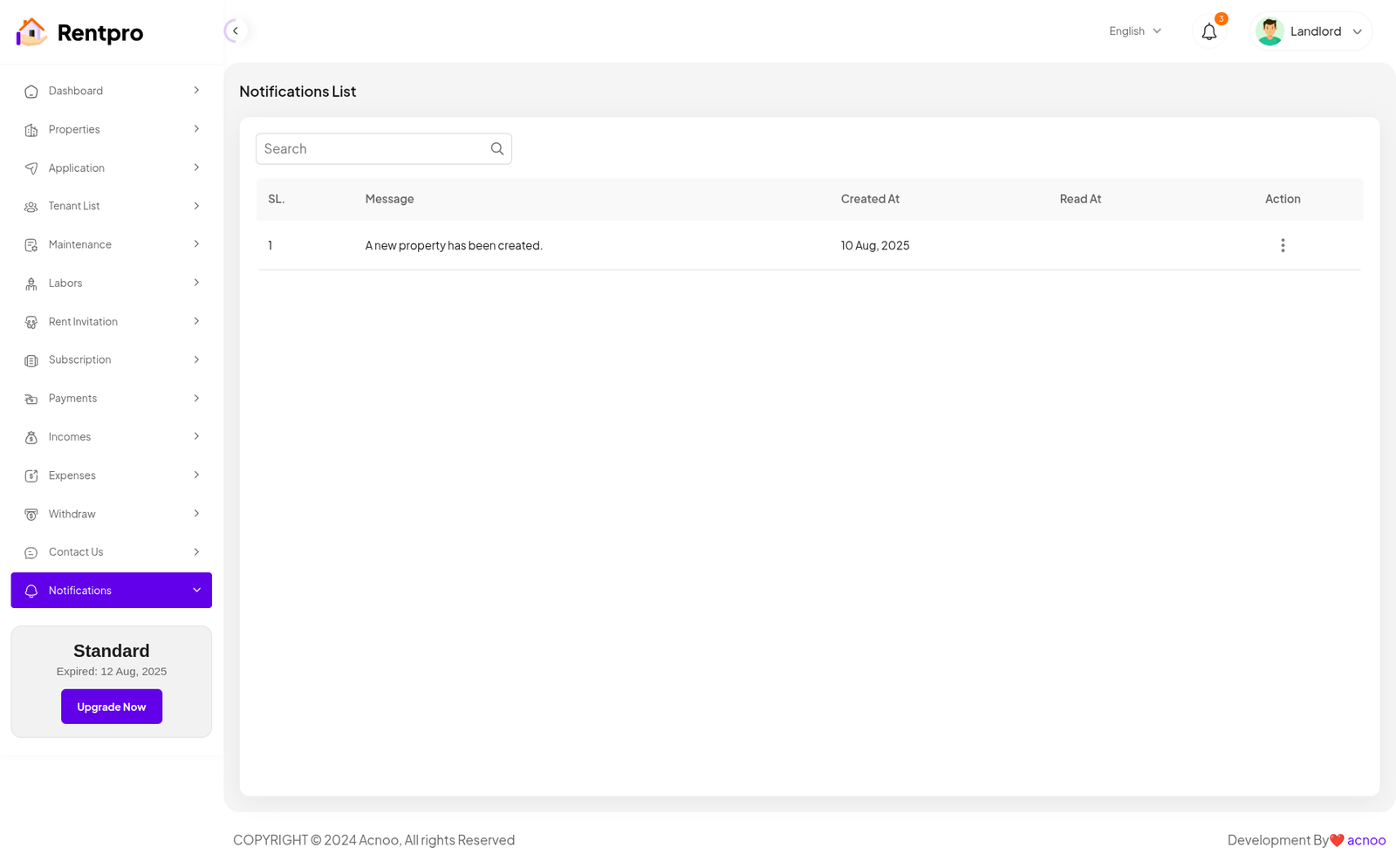Screen dimensions: 1396x868
Task: Click the Landlord profile avatar
Action: (1269, 32)
